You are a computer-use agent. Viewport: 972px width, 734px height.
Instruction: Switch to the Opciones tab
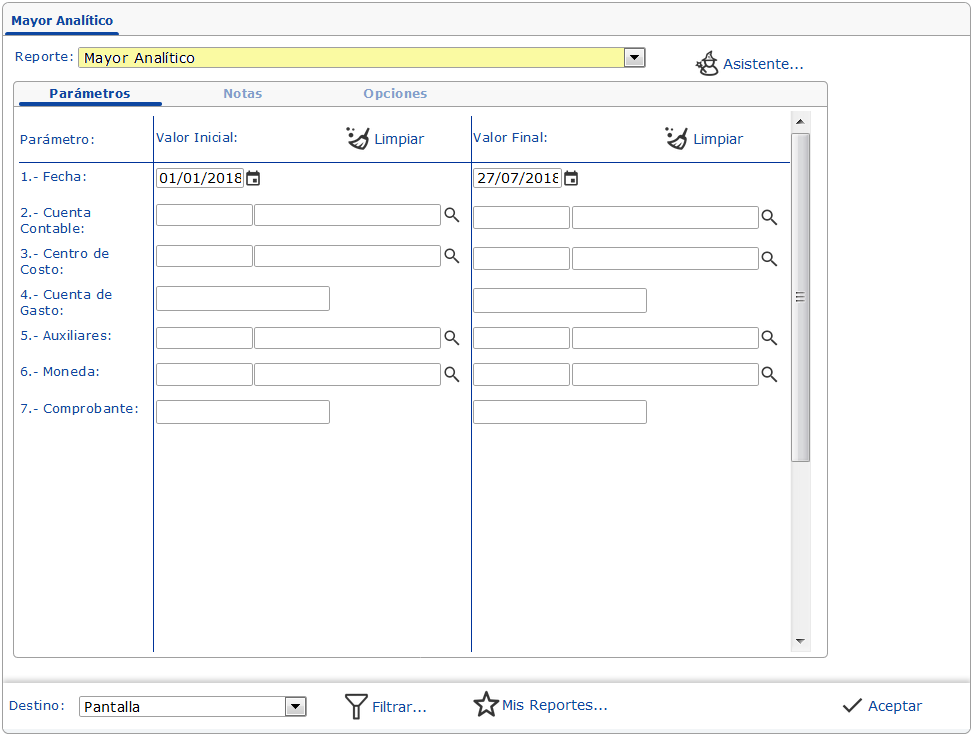395,94
